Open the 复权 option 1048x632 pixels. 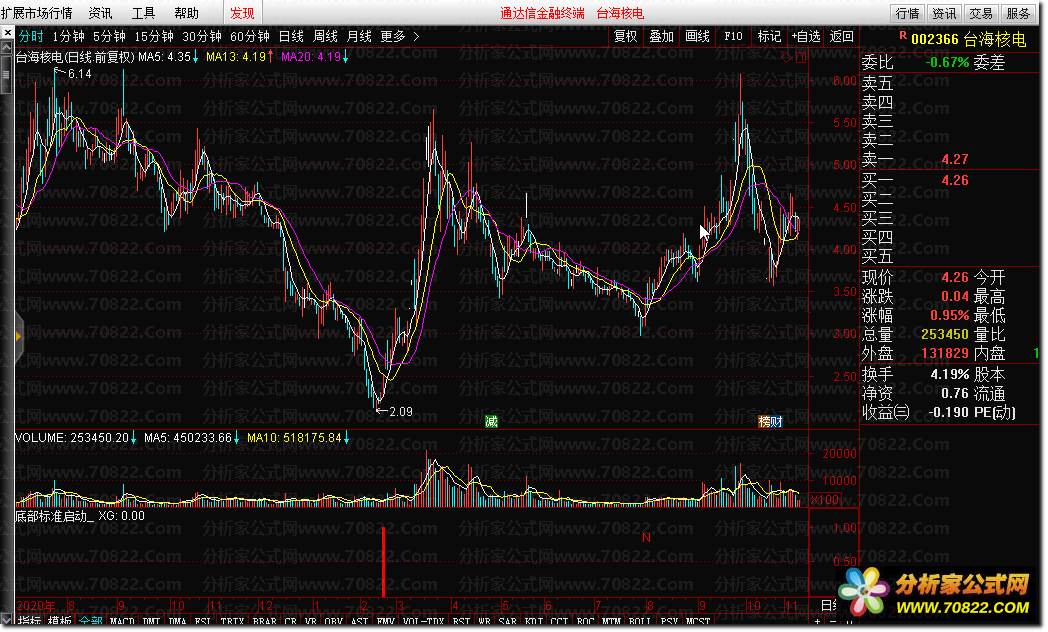(x=626, y=36)
